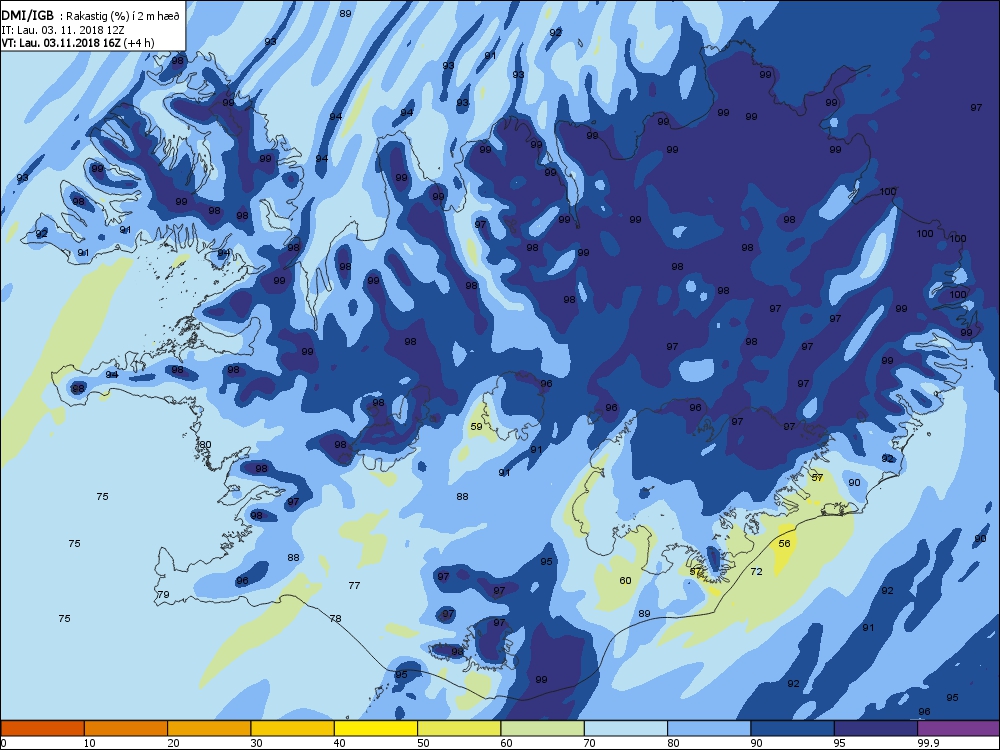Click the humidity value '77' on the map

[354, 585]
